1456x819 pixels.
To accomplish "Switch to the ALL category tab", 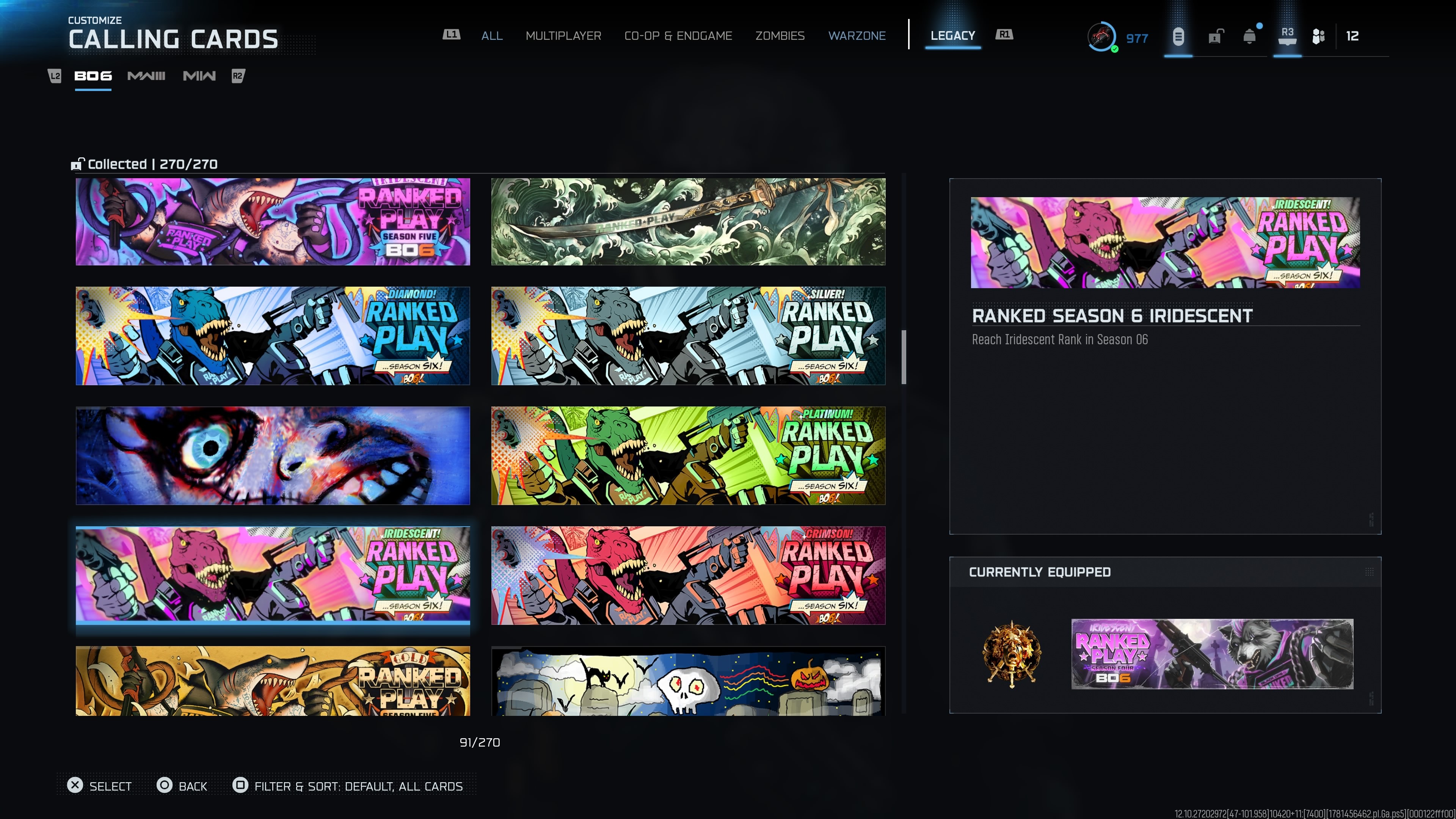I will coord(492,36).
